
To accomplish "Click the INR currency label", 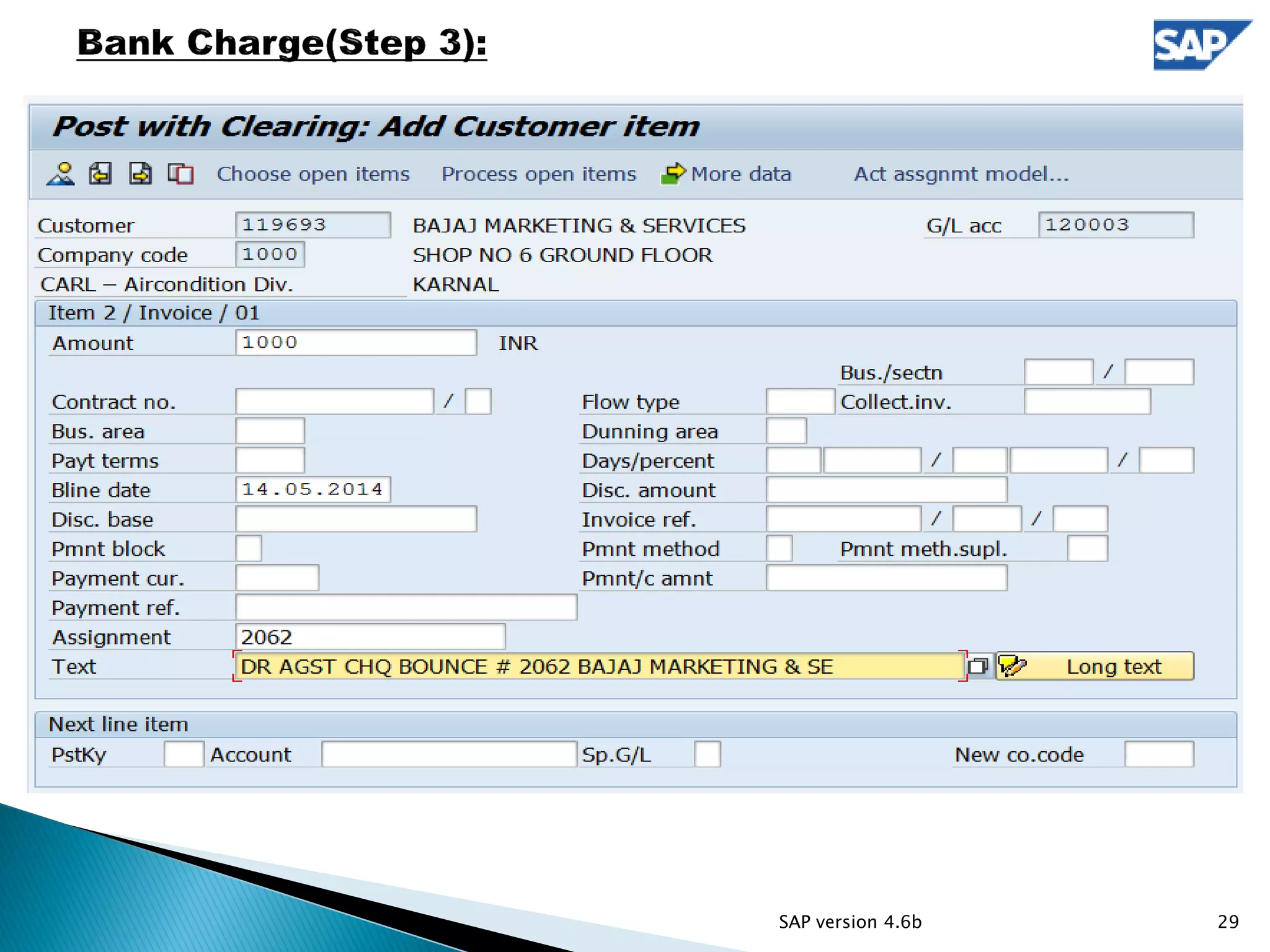I will click(x=518, y=343).
